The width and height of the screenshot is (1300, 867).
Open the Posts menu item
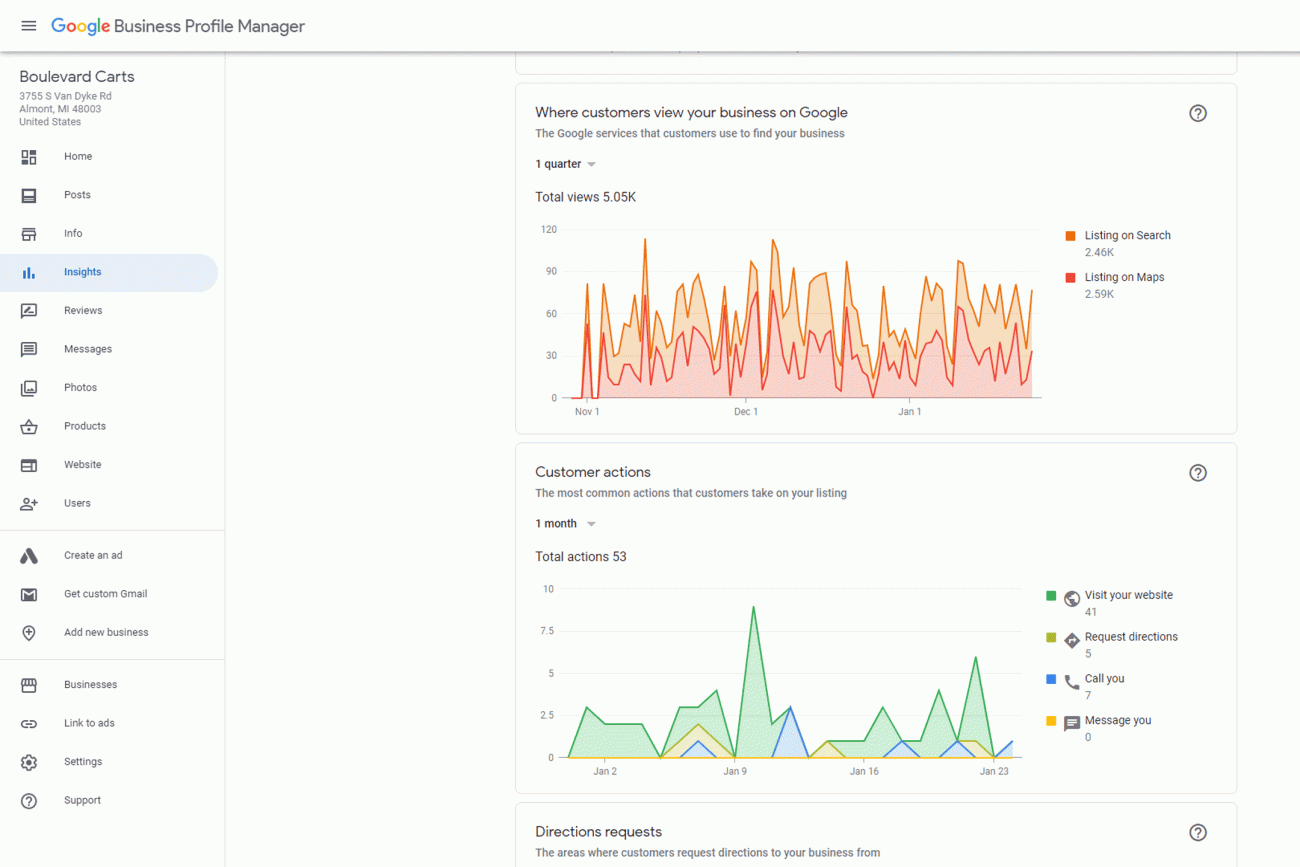(109, 196)
